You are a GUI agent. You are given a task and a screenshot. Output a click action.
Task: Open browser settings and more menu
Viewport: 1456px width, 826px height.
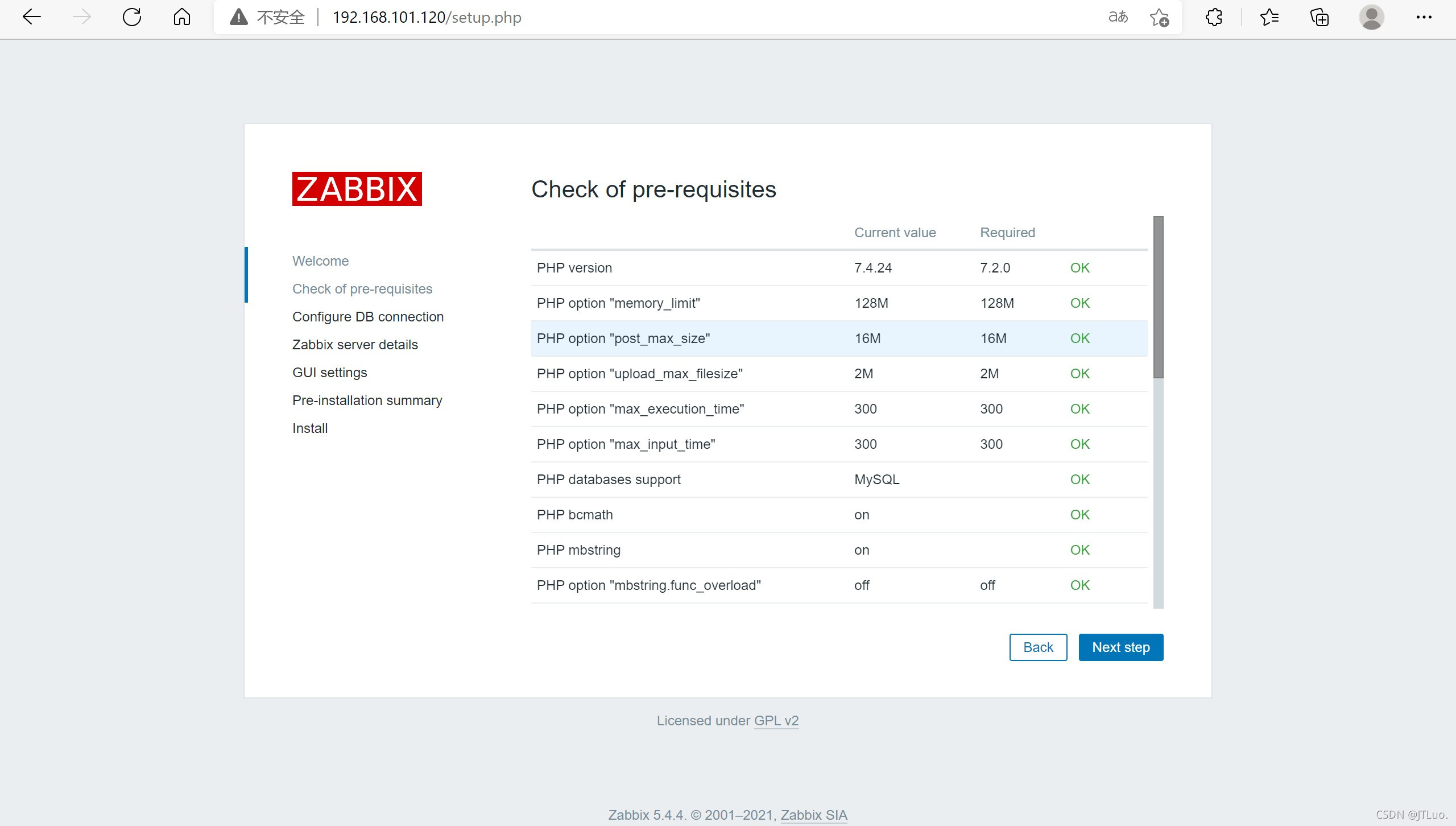click(1424, 17)
